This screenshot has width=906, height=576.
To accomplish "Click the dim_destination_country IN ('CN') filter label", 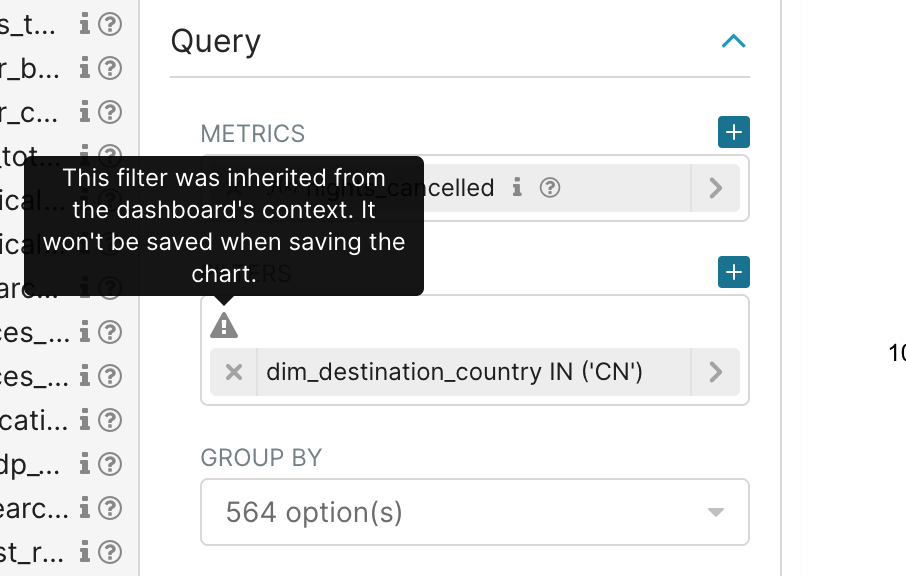I will [454, 372].
